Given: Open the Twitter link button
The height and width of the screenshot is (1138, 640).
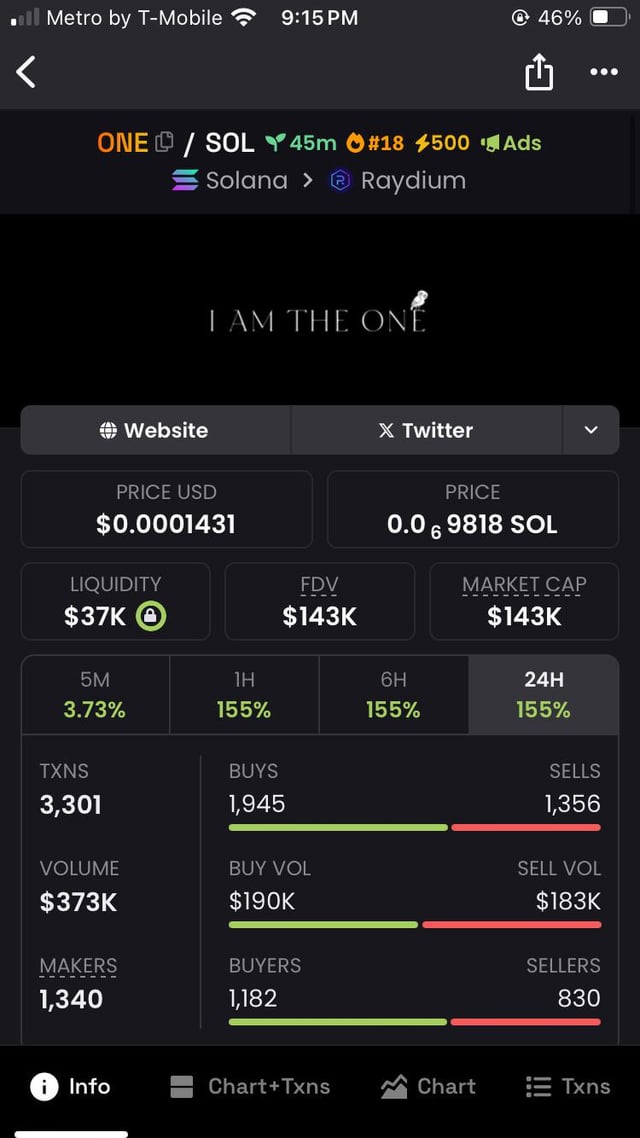Looking at the screenshot, I should (x=426, y=430).
